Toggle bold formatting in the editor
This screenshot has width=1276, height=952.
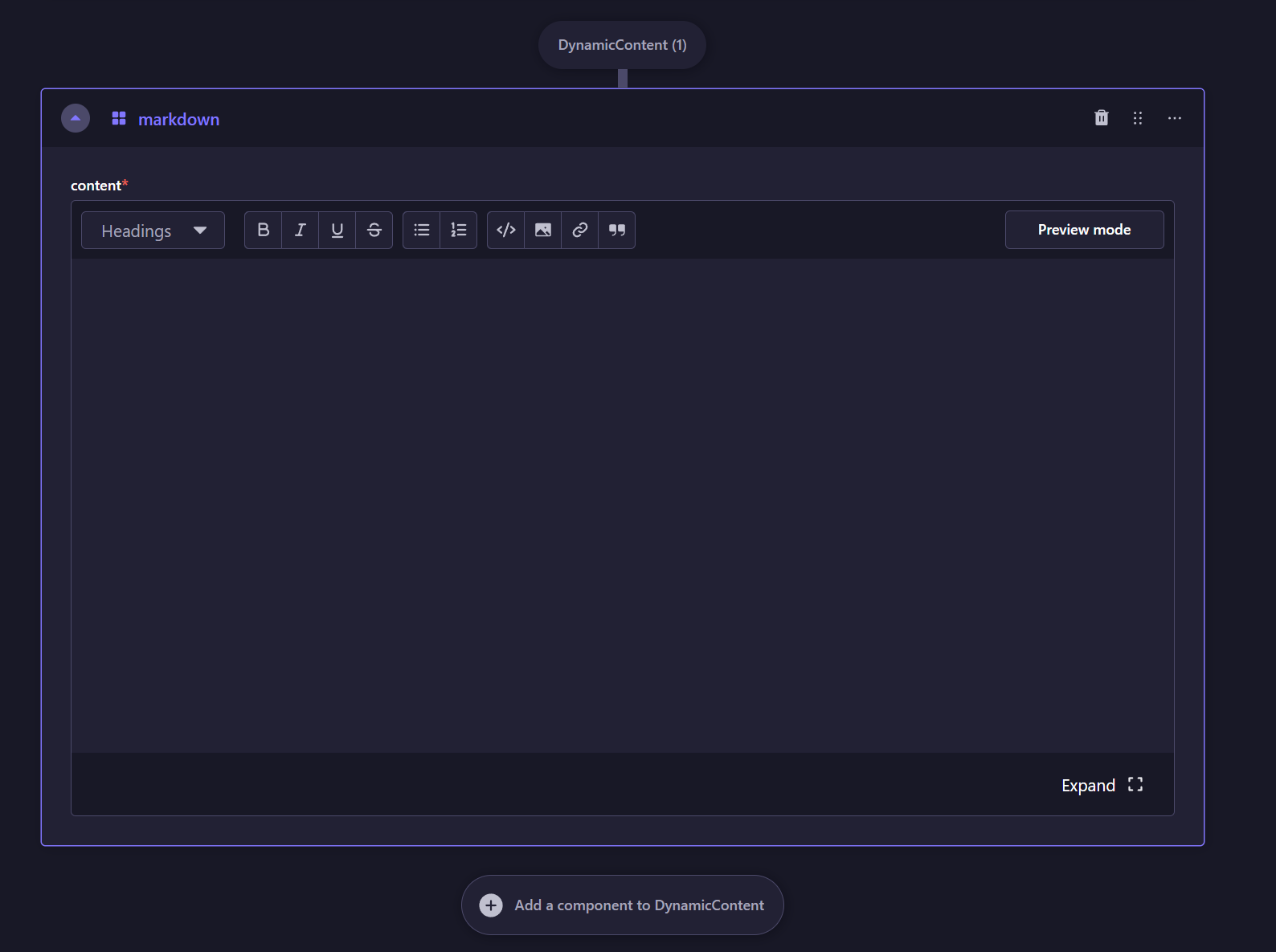(263, 231)
